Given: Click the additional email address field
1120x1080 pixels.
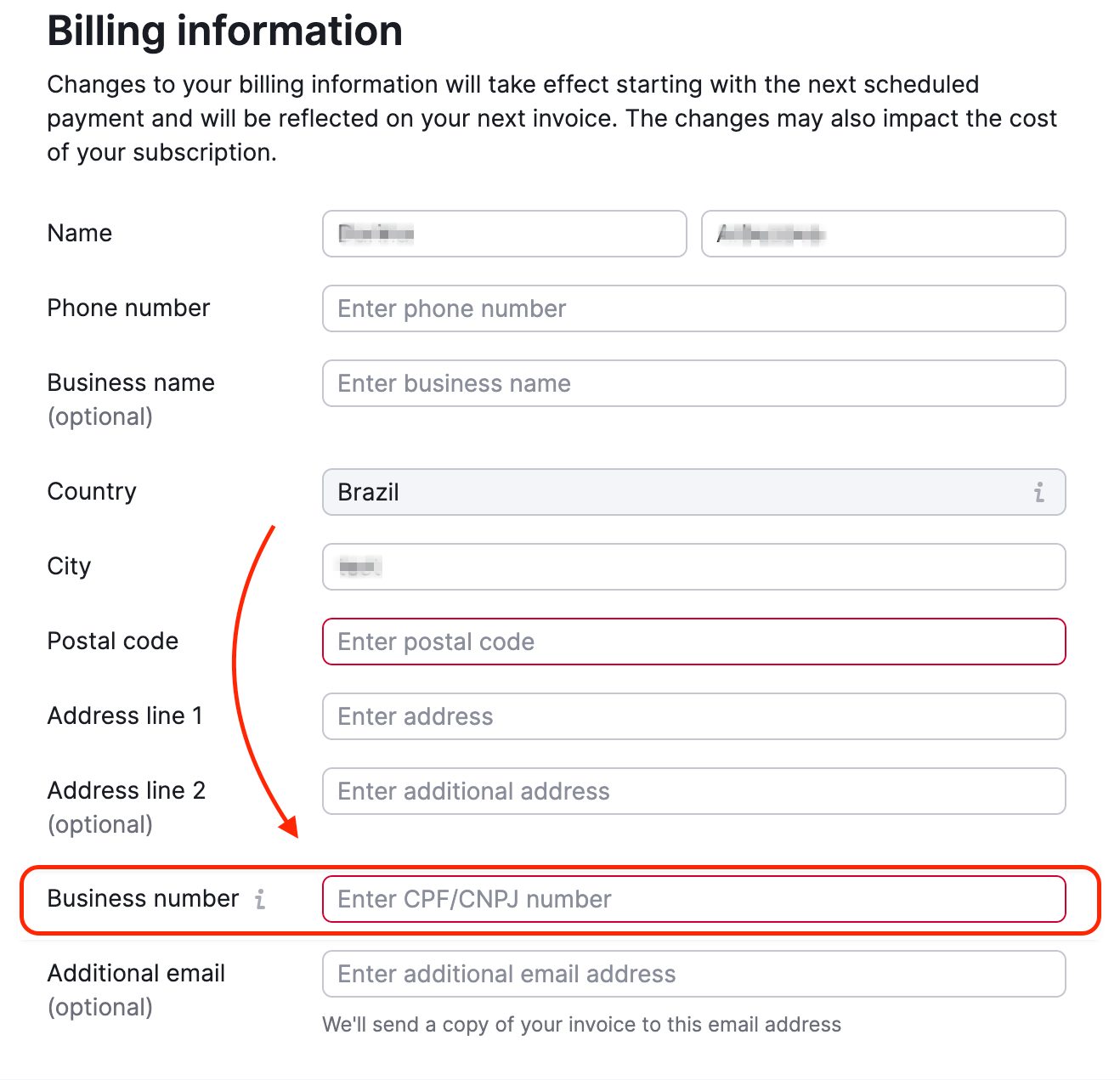Looking at the screenshot, I should pyautogui.click(x=693, y=974).
